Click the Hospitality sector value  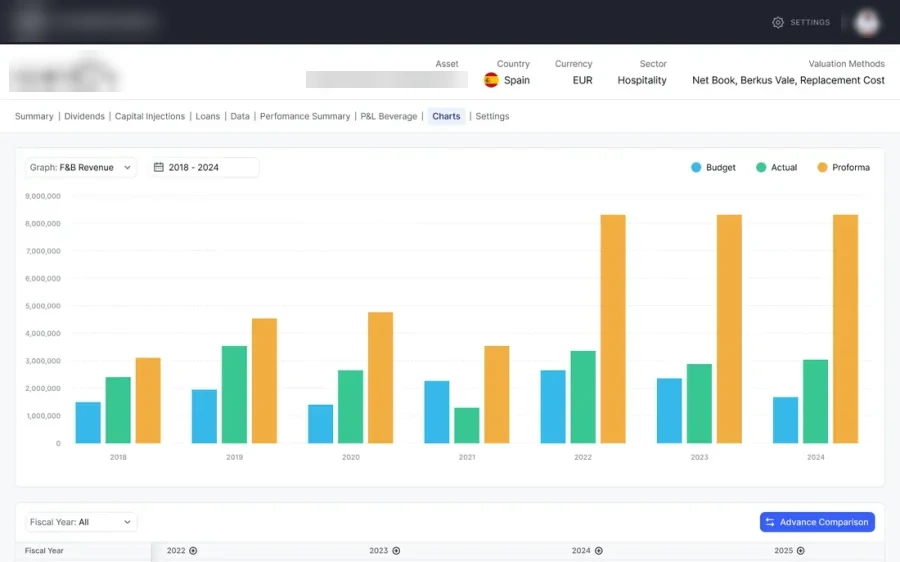coord(642,80)
